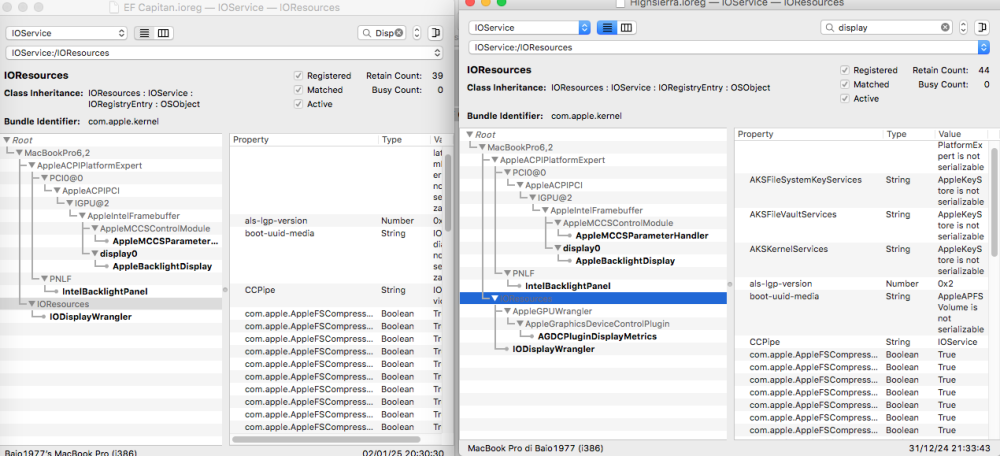
Task: Open the IOService:/IOResources path dropdown in El Capitan window
Action: click(224, 53)
